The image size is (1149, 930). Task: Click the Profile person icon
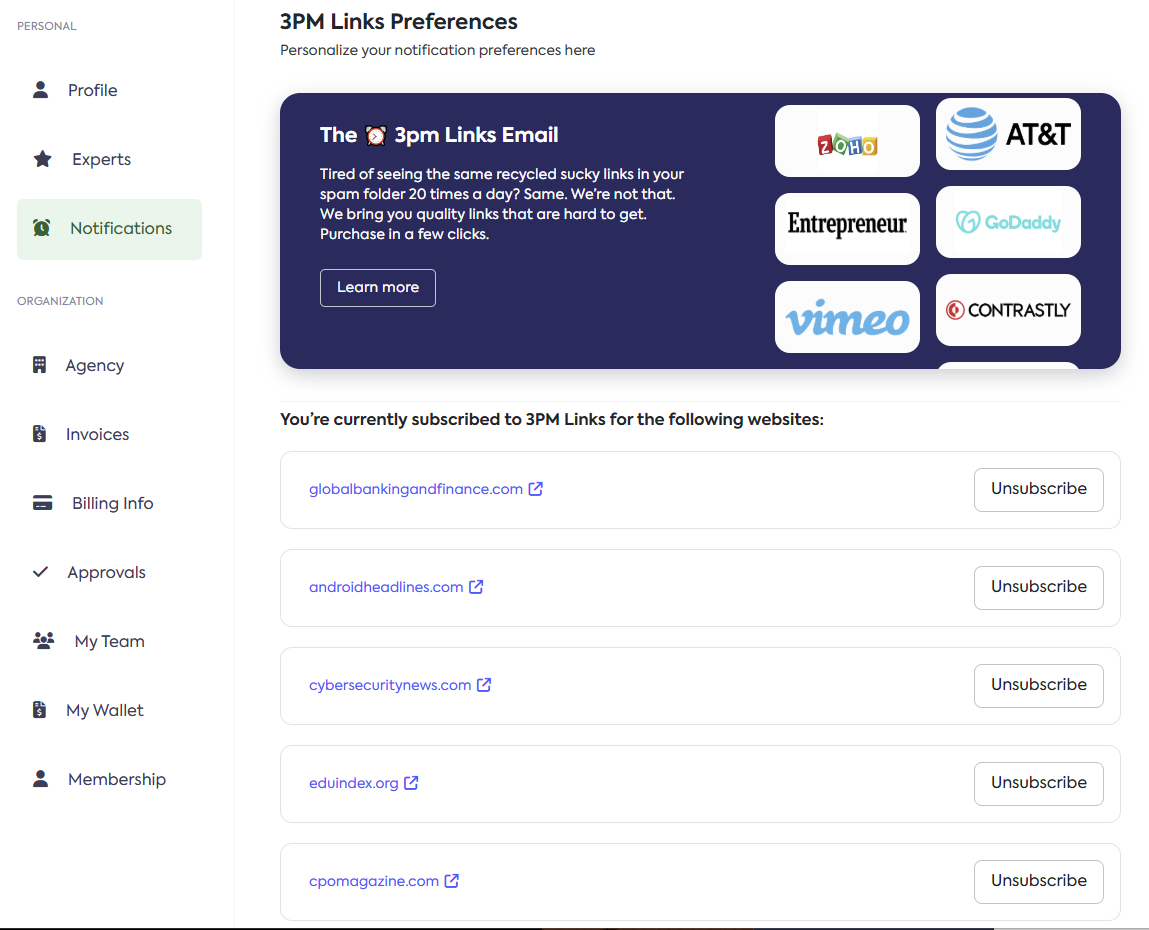[41, 90]
